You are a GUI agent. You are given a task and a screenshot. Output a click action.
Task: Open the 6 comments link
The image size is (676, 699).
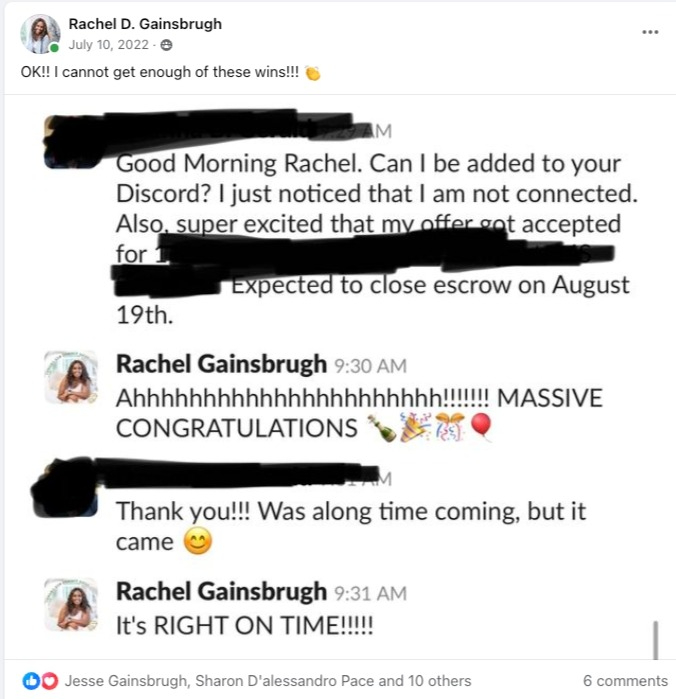[x=625, y=681]
